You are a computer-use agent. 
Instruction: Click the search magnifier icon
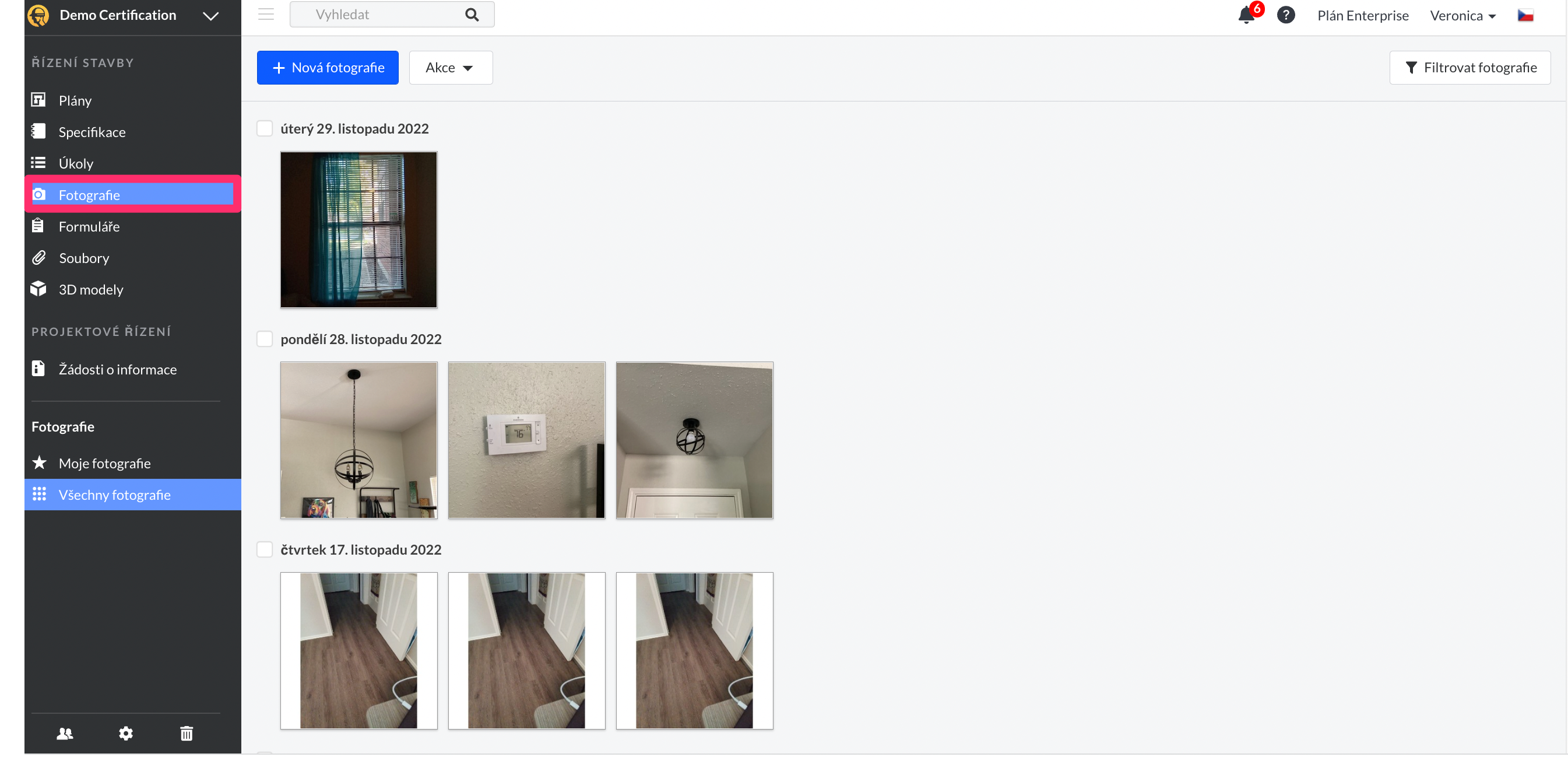tap(472, 15)
